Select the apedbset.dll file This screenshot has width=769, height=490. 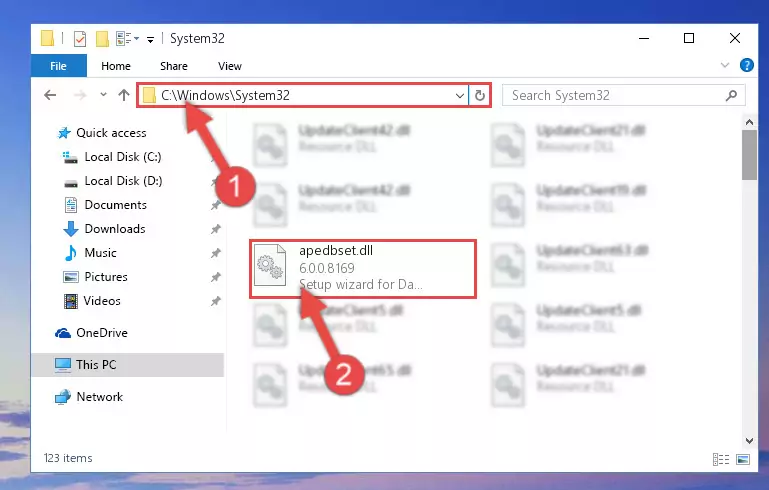tap(363, 268)
